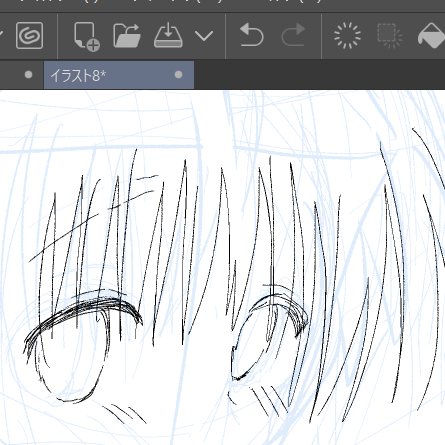Open Clip Studio launcher icon
The image size is (445, 445).
pos(29,35)
